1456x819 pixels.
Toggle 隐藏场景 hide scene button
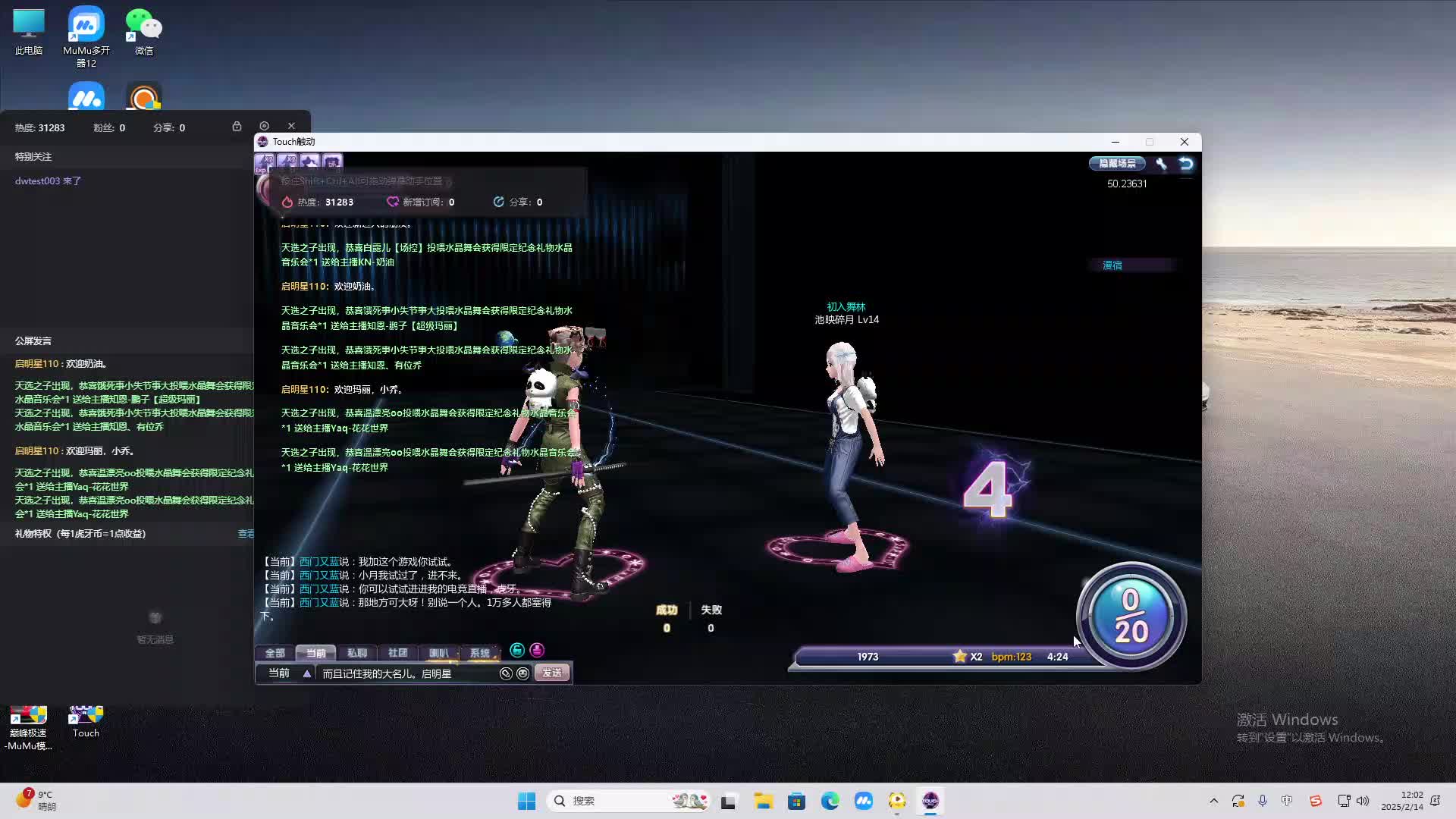click(x=1117, y=164)
